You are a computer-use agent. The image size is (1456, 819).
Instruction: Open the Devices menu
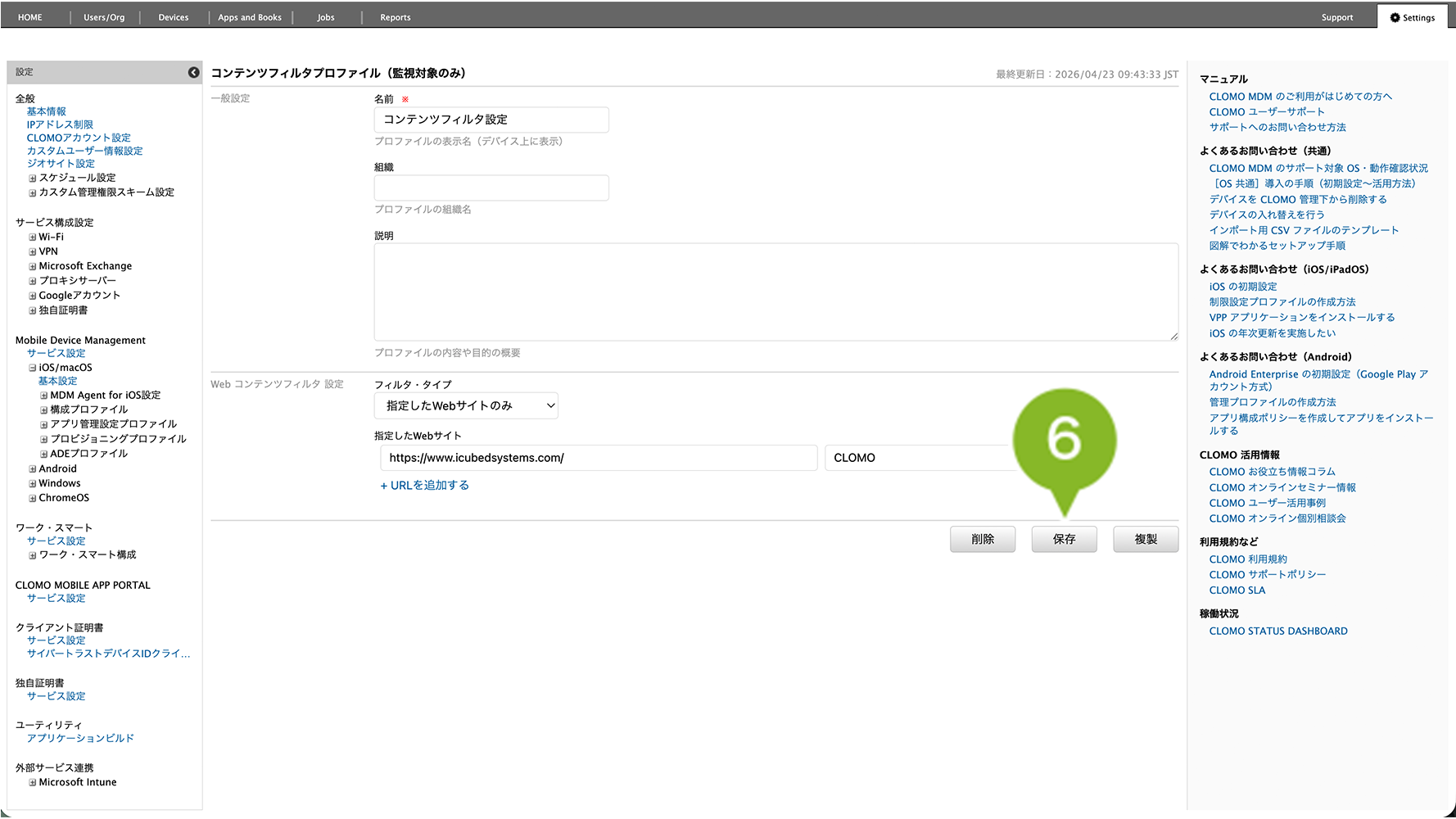point(173,17)
